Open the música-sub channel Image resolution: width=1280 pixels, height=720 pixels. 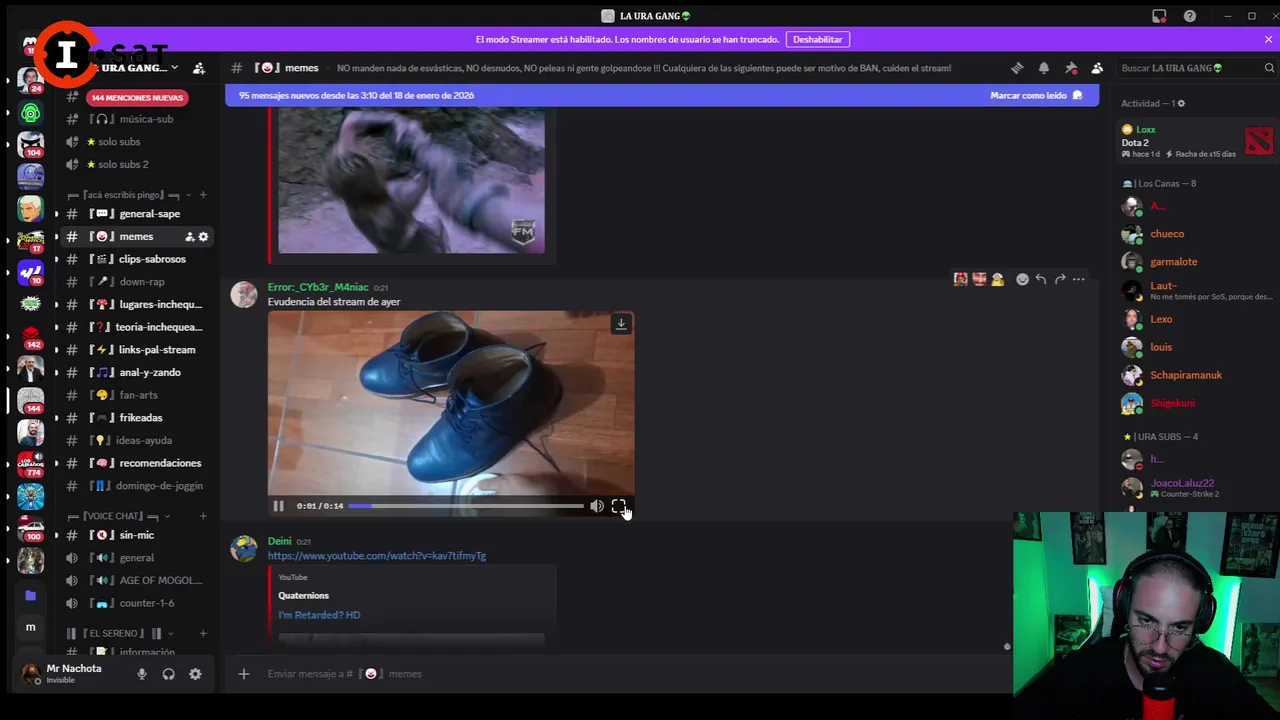point(136,119)
